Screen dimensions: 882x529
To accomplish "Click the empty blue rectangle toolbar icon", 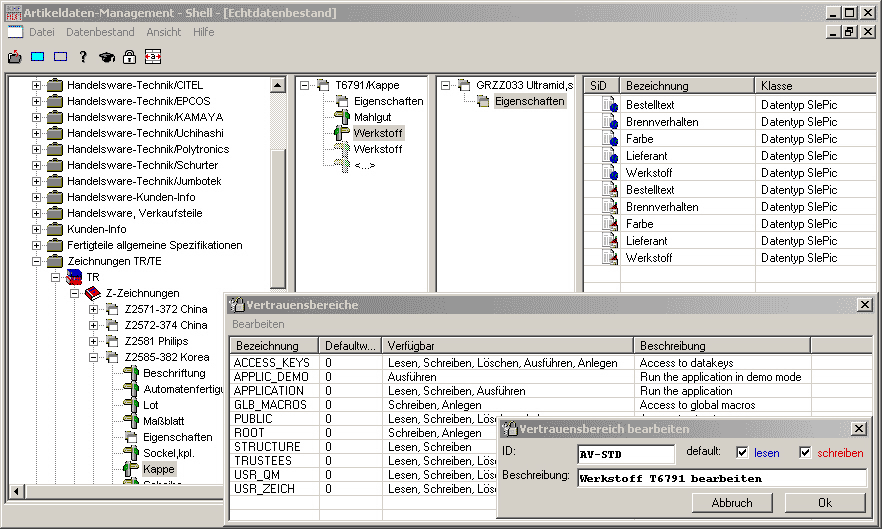I will 60,56.
